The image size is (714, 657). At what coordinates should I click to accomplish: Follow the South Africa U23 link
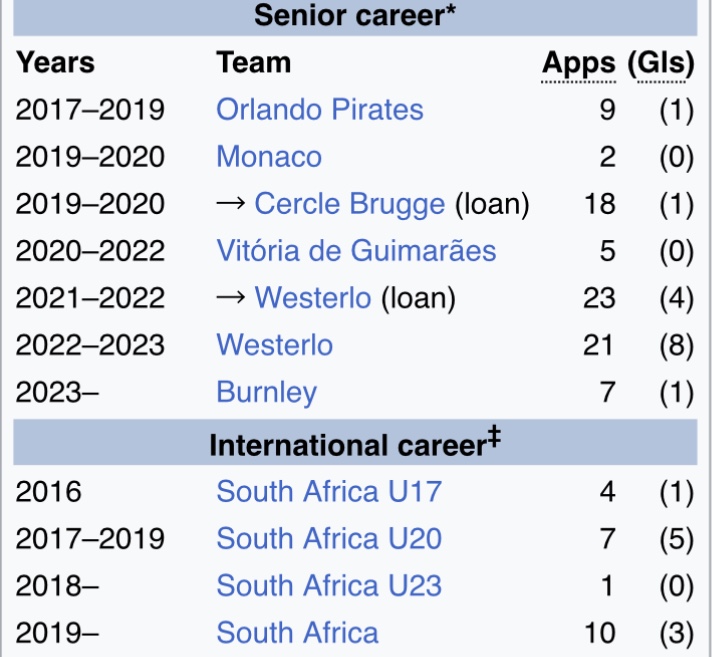pos(329,586)
